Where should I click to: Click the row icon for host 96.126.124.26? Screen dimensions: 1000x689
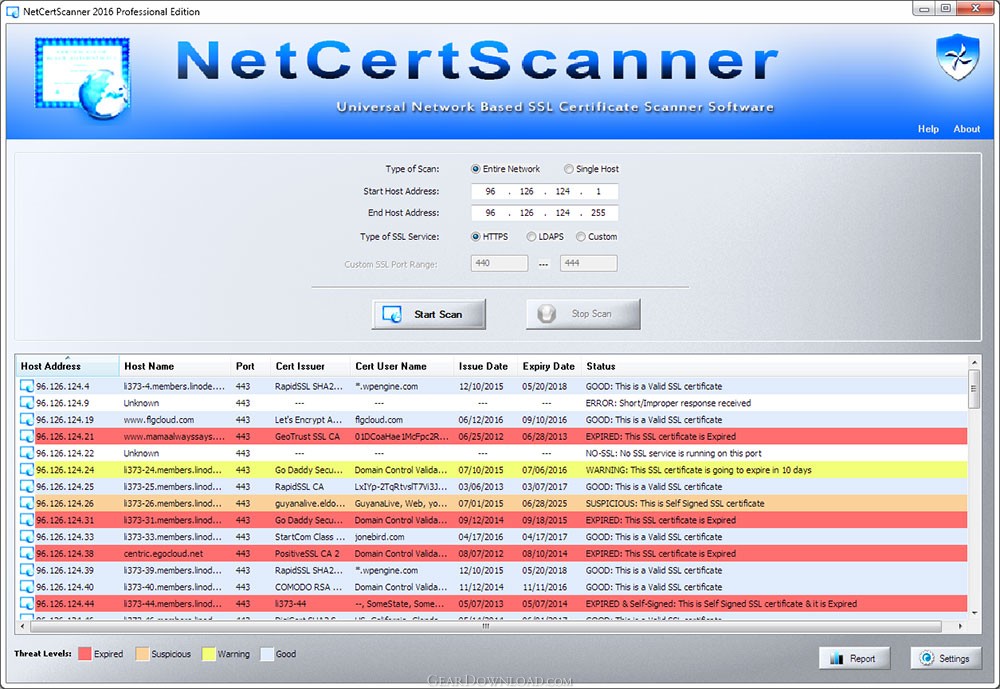click(x=27, y=503)
